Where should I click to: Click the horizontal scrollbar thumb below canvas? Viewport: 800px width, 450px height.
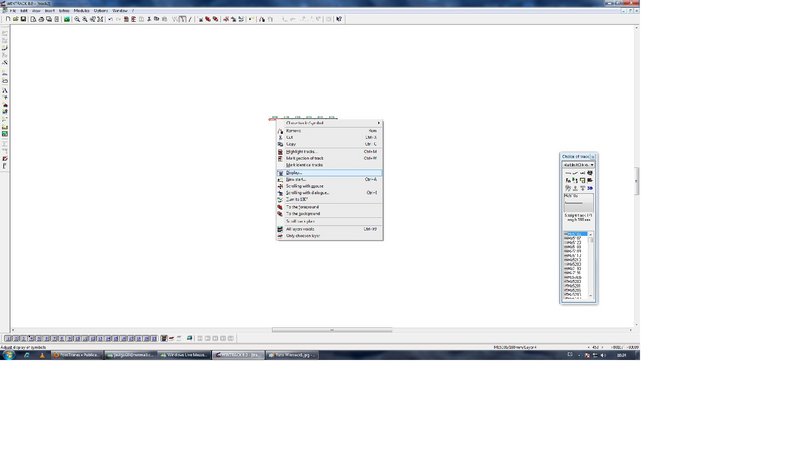(x=332, y=330)
